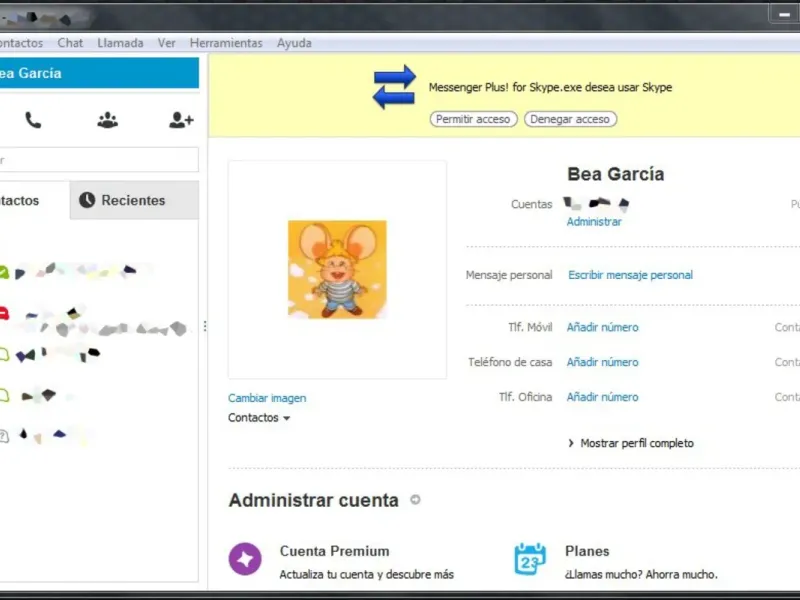This screenshot has height=600, width=800.
Task: Click the Administrar cuenta heading
Action: (x=314, y=500)
